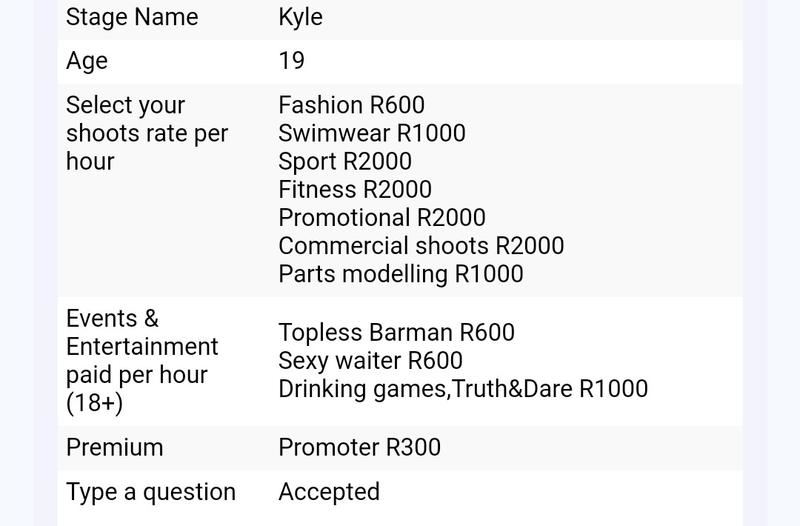Click the Fashion R600 rate
Image resolution: width=800 pixels, height=526 pixels.
coord(352,105)
